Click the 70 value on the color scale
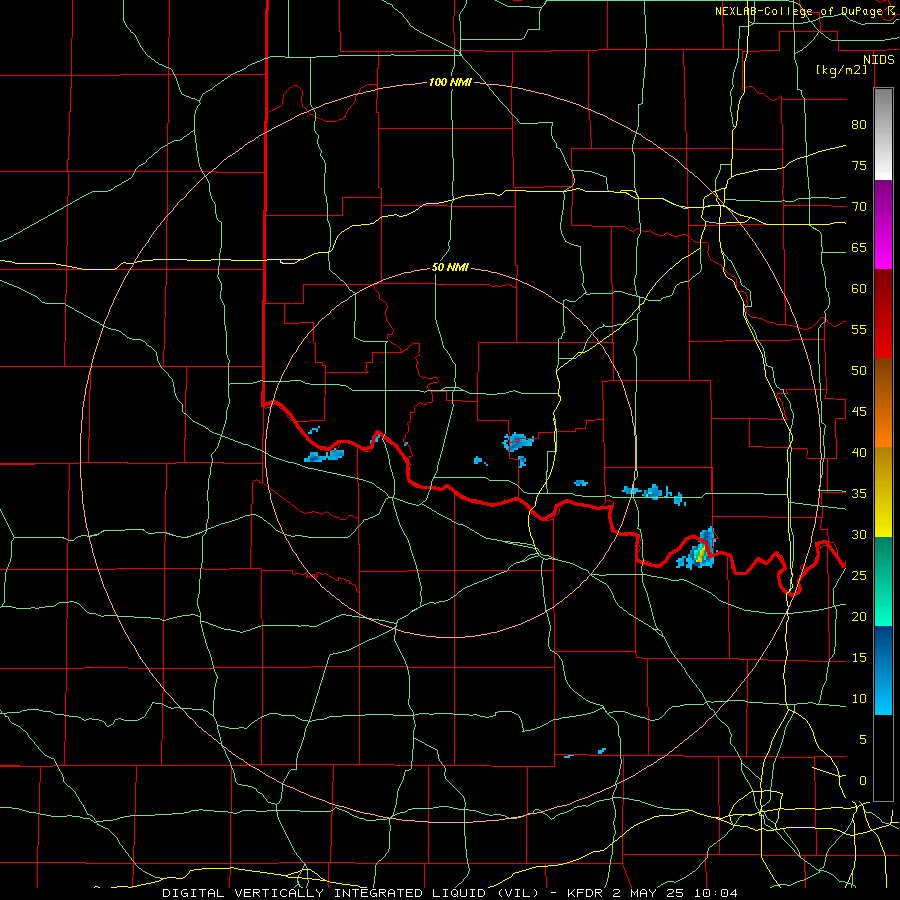 click(x=859, y=207)
